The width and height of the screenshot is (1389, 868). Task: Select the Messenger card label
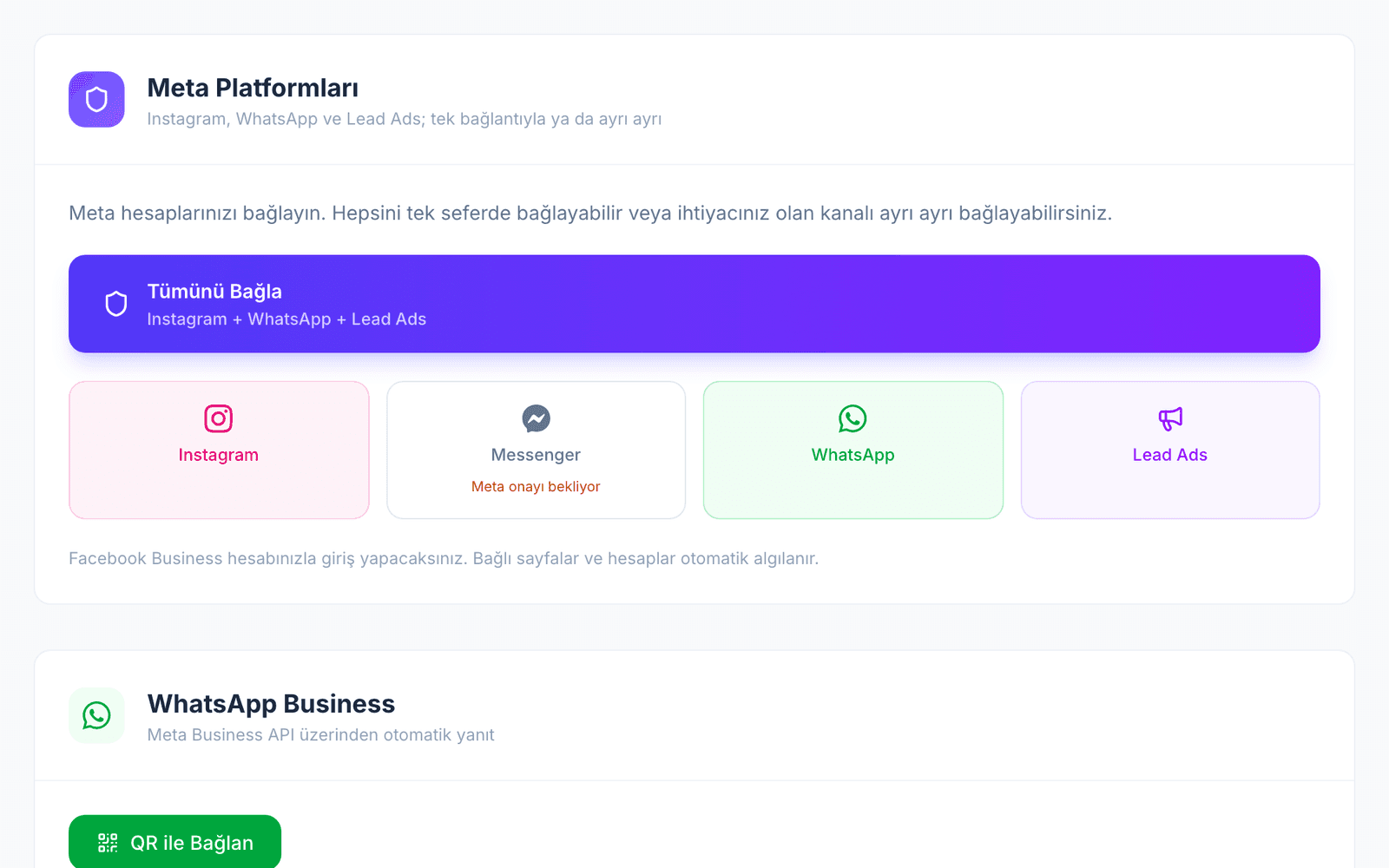pyautogui.click(x=536, y=455)
